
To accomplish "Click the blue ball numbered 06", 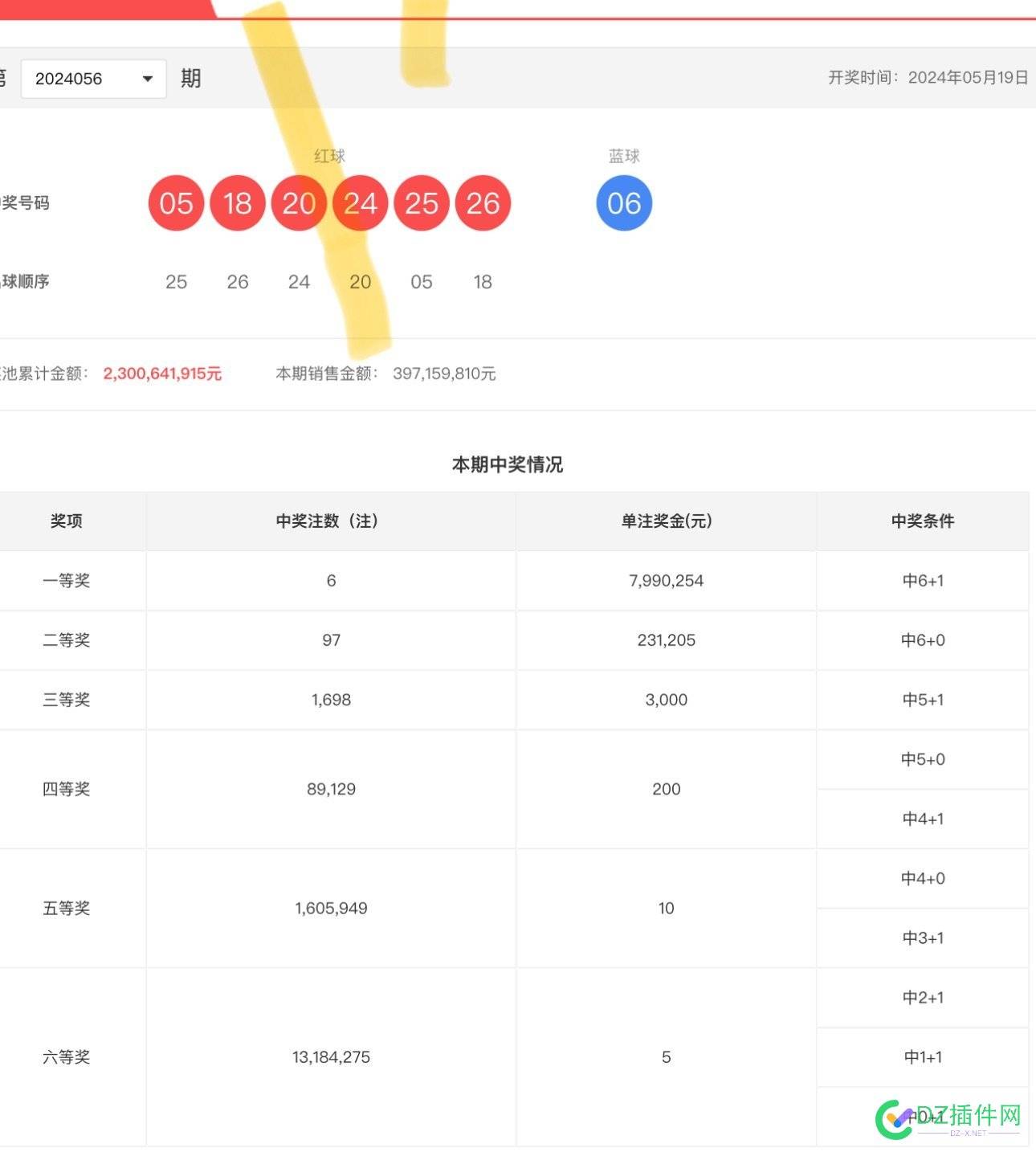I will point(624,203).
